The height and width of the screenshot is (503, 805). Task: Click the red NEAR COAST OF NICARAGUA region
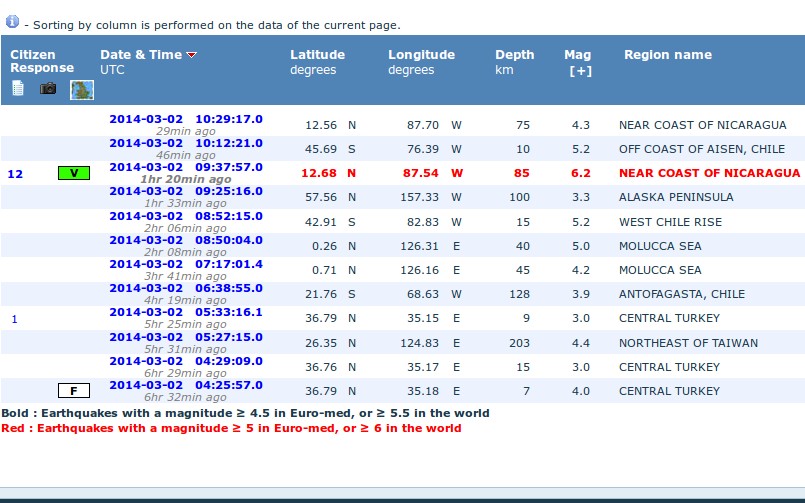point(709,173)
